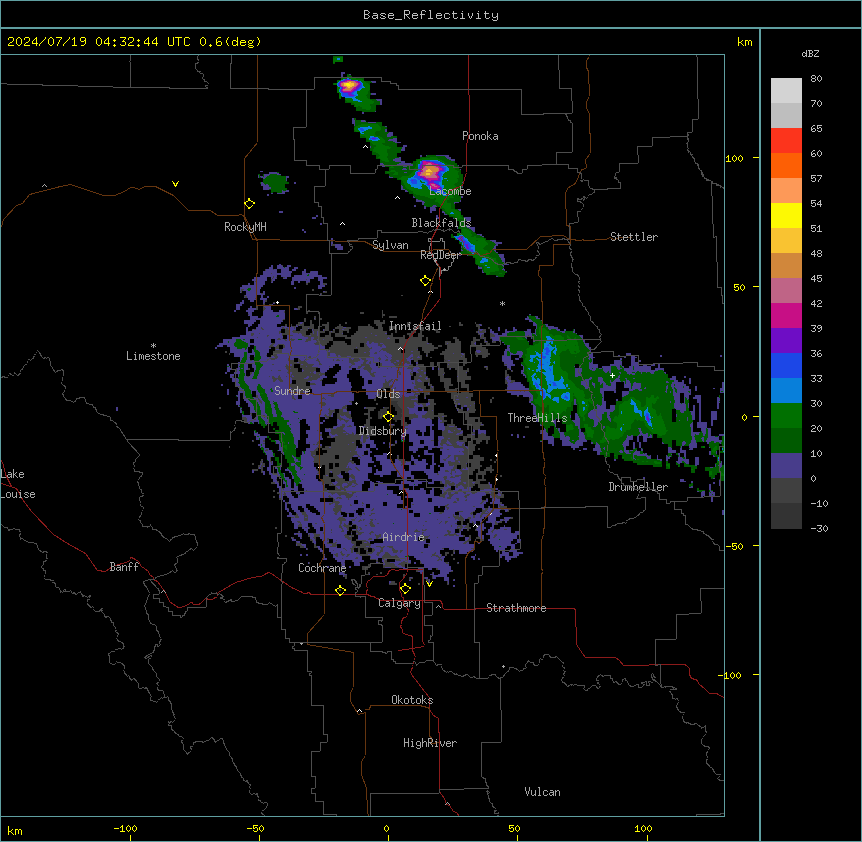
Task: Click the asterisk marker above Limestone
Action: (153, 346)
